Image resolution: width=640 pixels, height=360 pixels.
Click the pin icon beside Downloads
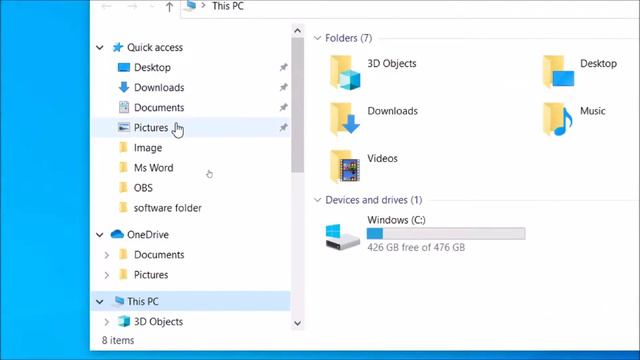(283, 87)
